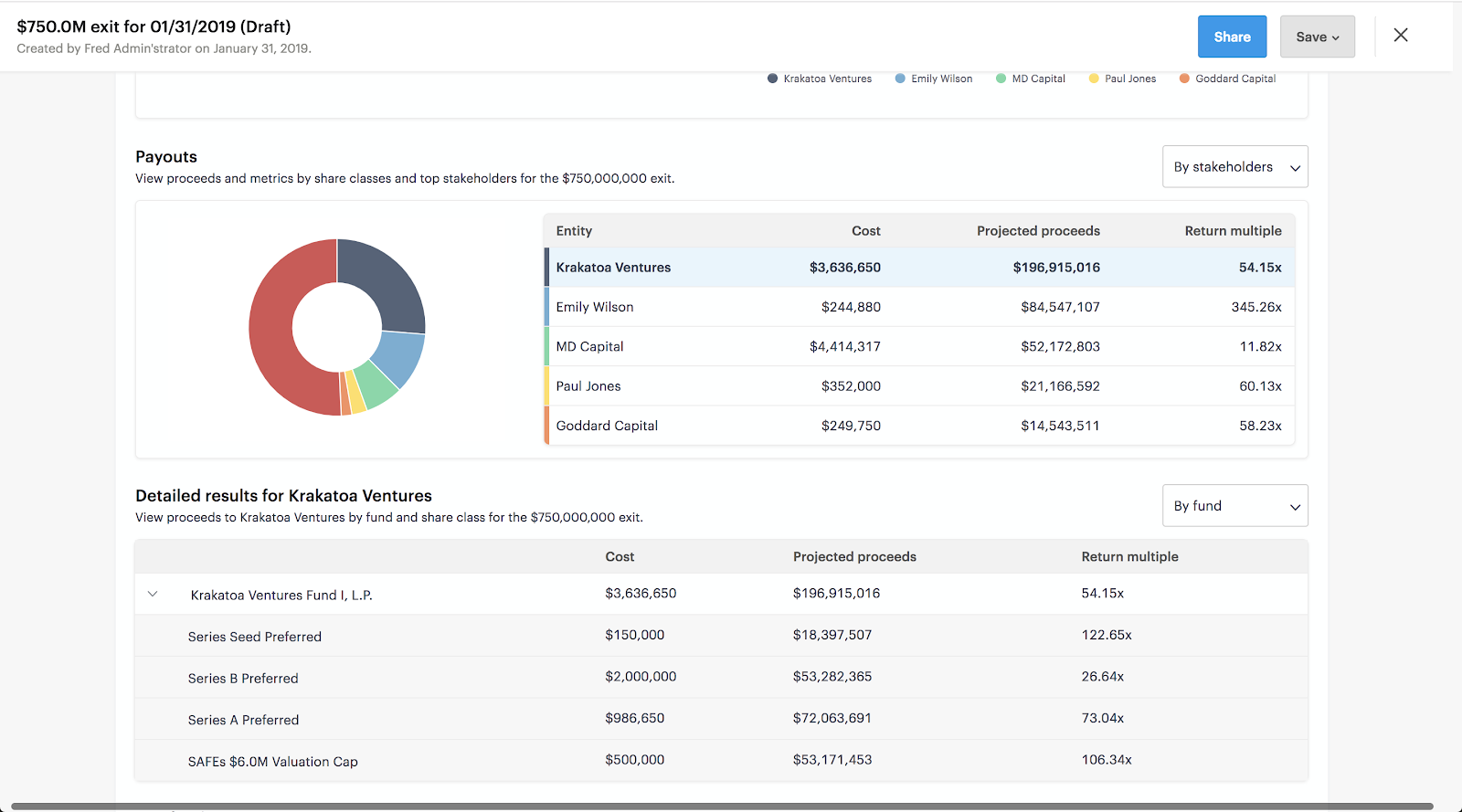
Task: Click Goddard Capital legend dot
Action: point(1184,79)
